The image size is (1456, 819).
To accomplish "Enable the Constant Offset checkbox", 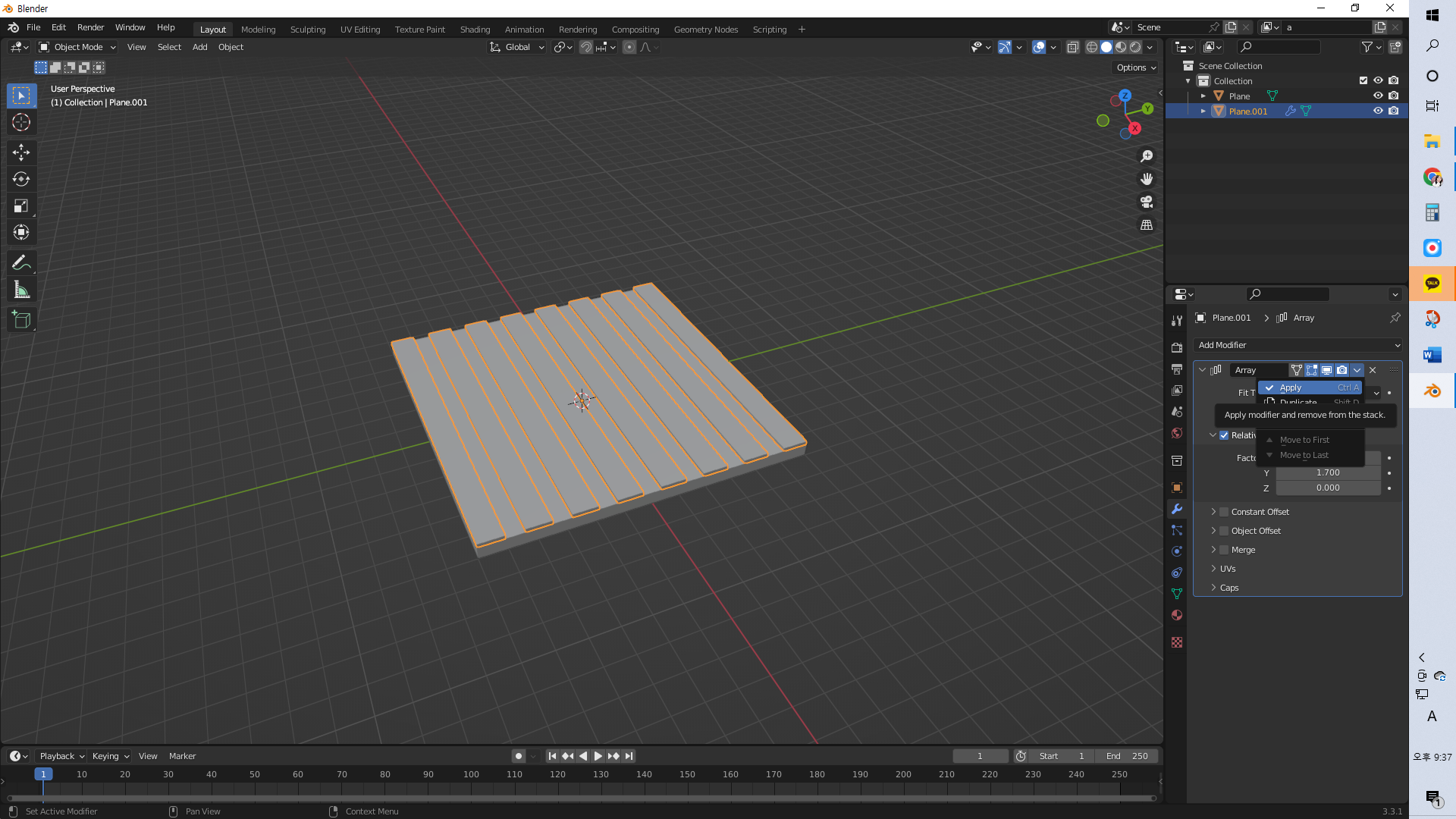I will pos(1224,512).
